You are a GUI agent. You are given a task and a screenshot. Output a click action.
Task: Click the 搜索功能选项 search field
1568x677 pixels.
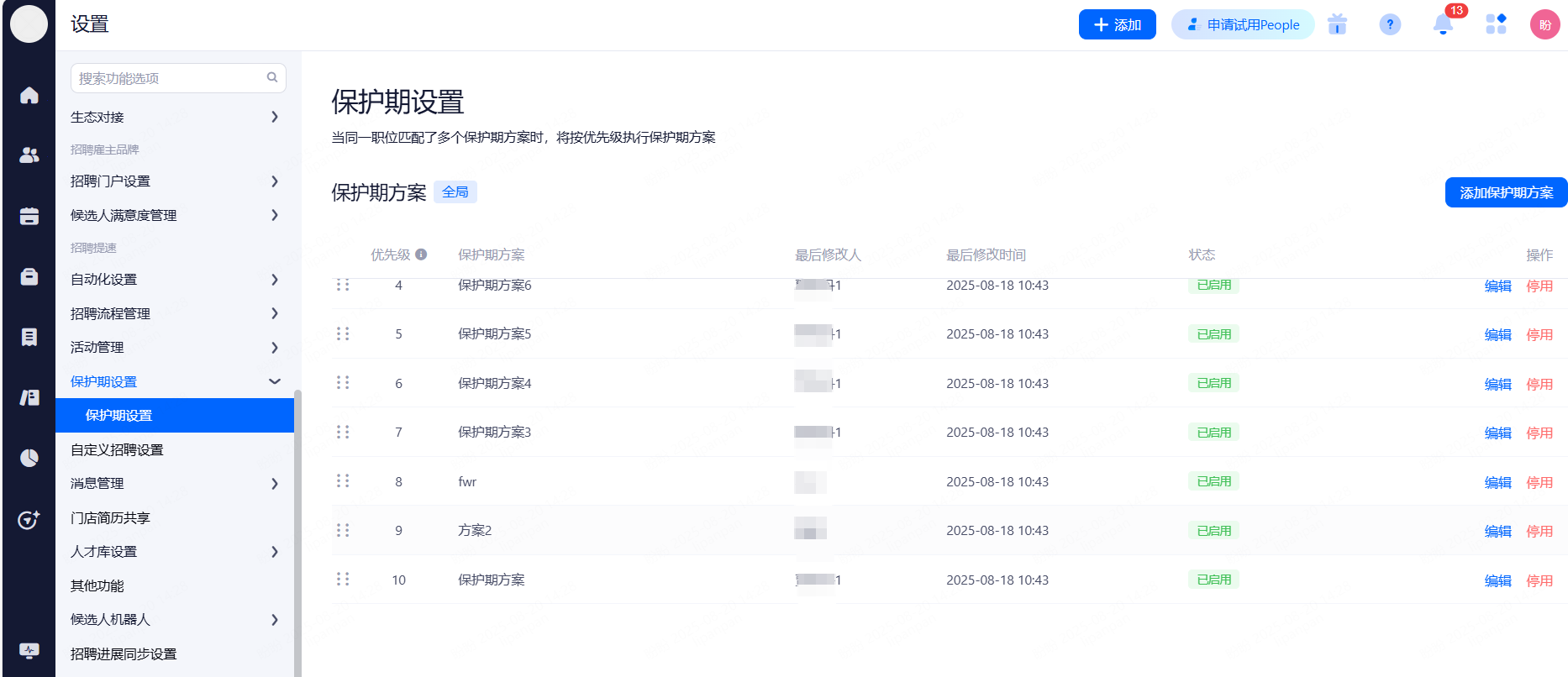click(171, 78)
